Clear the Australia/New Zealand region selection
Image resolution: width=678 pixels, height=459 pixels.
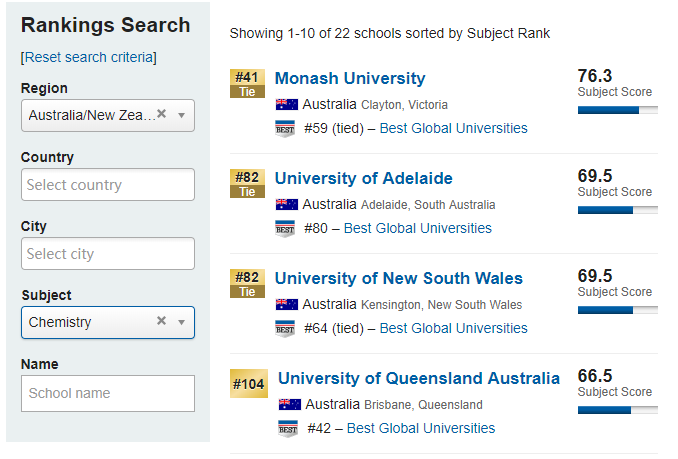coord(161,114)
